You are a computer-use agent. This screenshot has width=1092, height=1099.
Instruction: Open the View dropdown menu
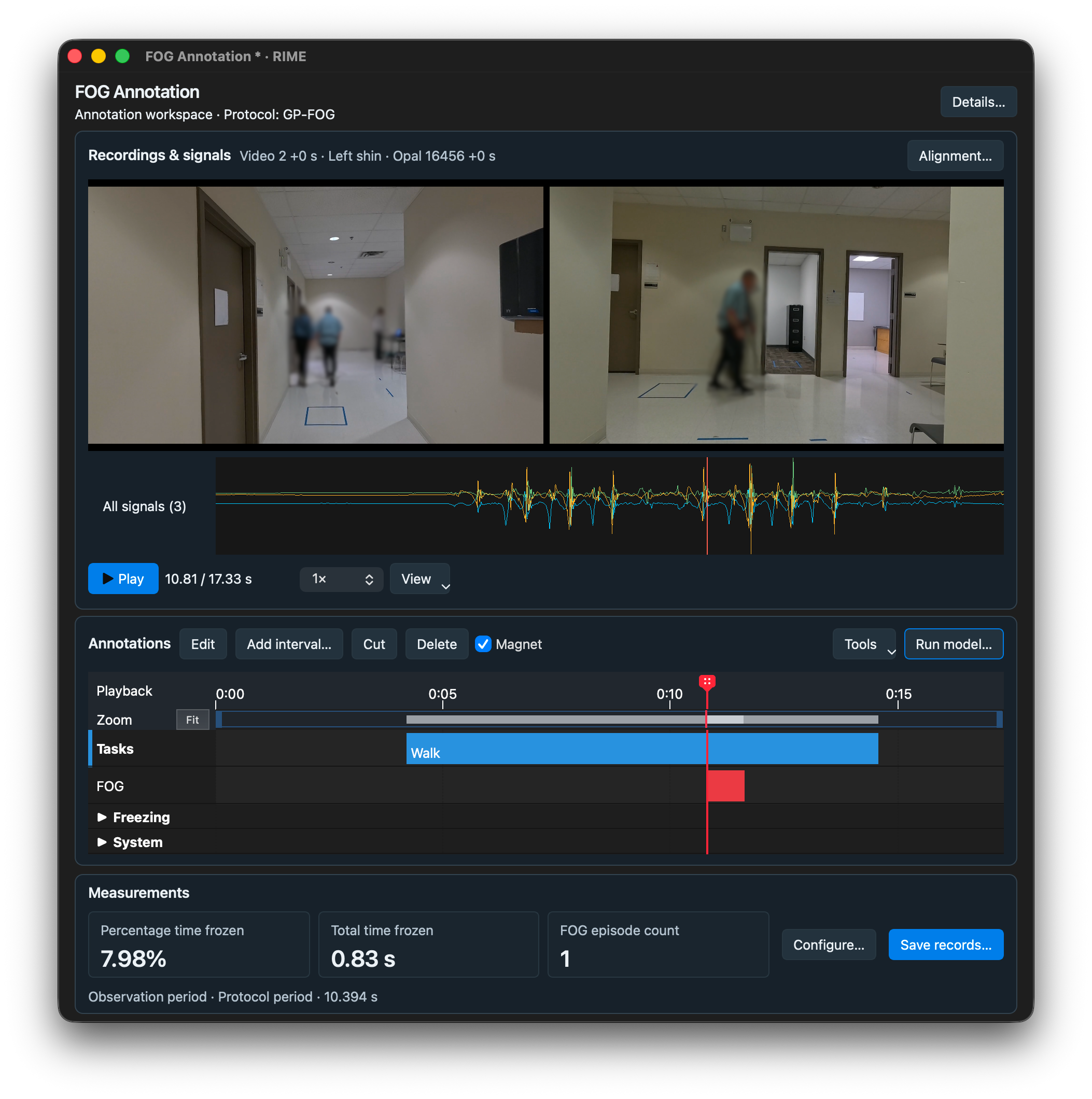[x=420, y=579]
